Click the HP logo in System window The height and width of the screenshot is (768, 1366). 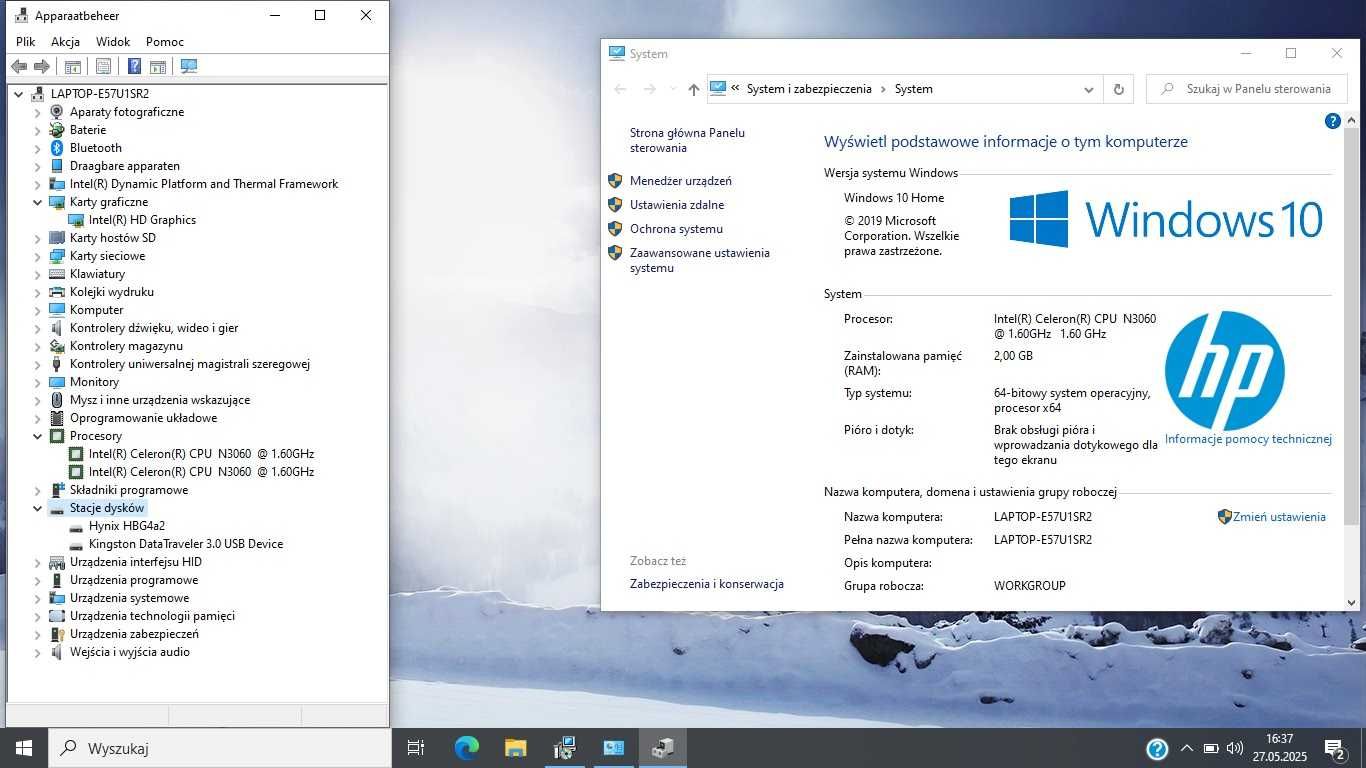(1225, 371)
